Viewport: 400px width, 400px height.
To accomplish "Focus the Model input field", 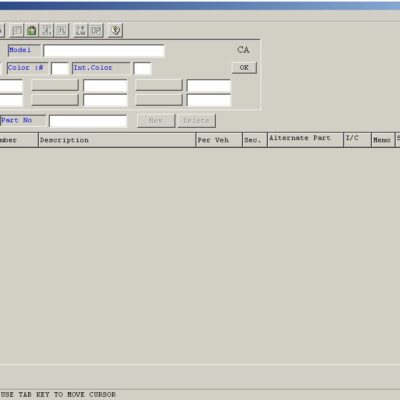I will point(104,51).
